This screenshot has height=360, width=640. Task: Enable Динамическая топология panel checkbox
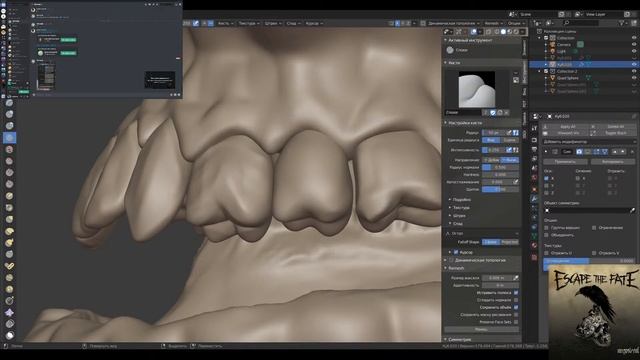[x=451, y=260]
